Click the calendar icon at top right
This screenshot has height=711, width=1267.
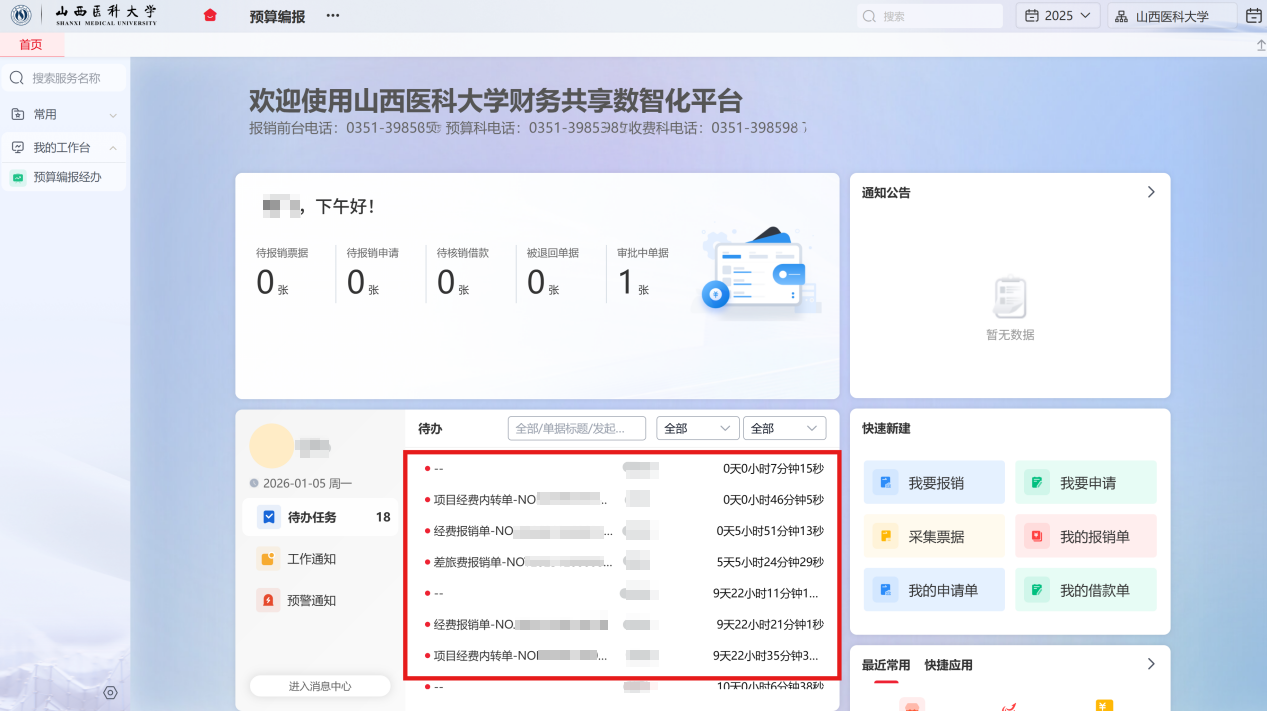click(x=1253, y=16)
